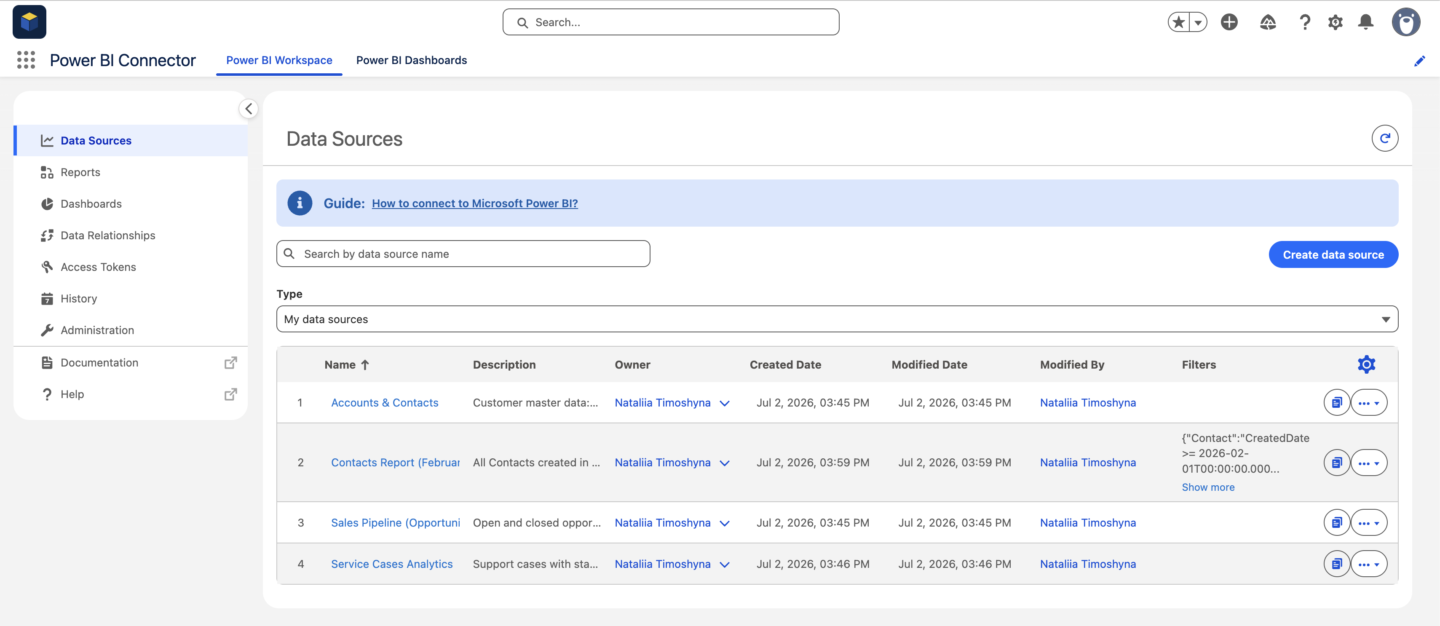Open Documentation in the sidebar
Image resolution: width=1440 pixels, height=626 pixels.
(131, 363)
